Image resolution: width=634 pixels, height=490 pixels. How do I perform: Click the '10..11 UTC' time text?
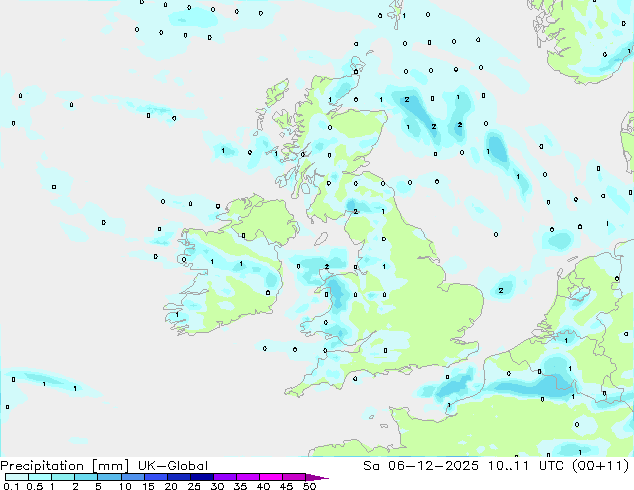pos(526,466)
